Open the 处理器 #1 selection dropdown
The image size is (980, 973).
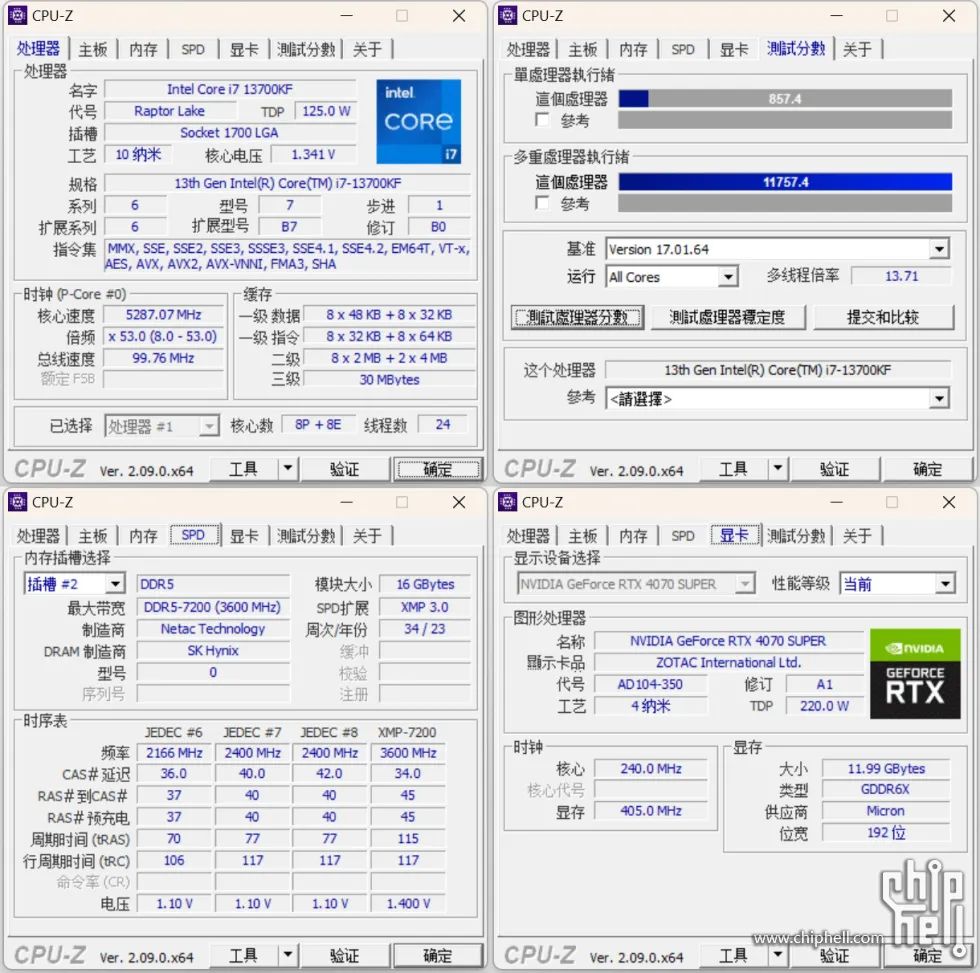[209, 426]
